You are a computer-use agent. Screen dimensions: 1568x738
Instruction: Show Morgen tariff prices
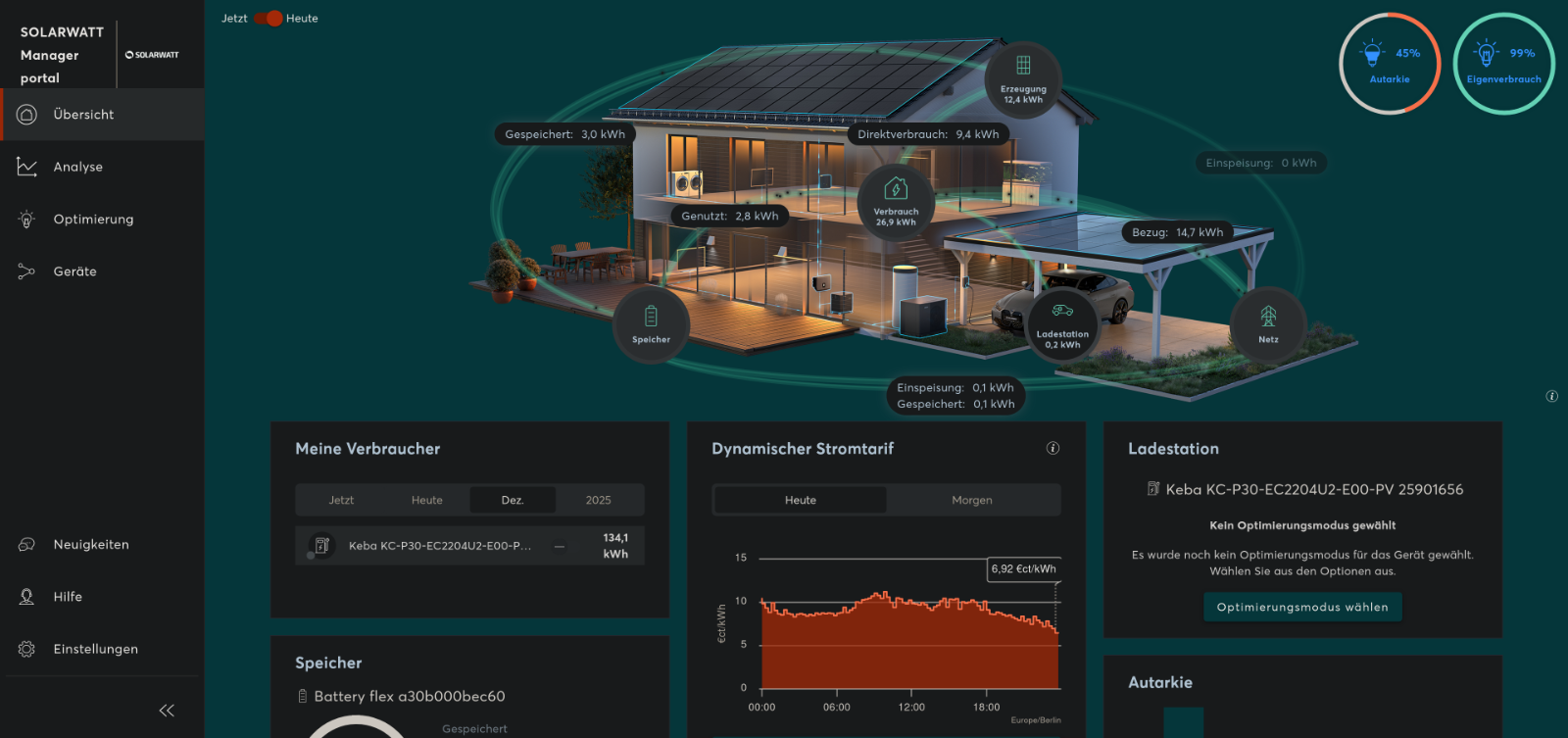click(x=972, y=500)
